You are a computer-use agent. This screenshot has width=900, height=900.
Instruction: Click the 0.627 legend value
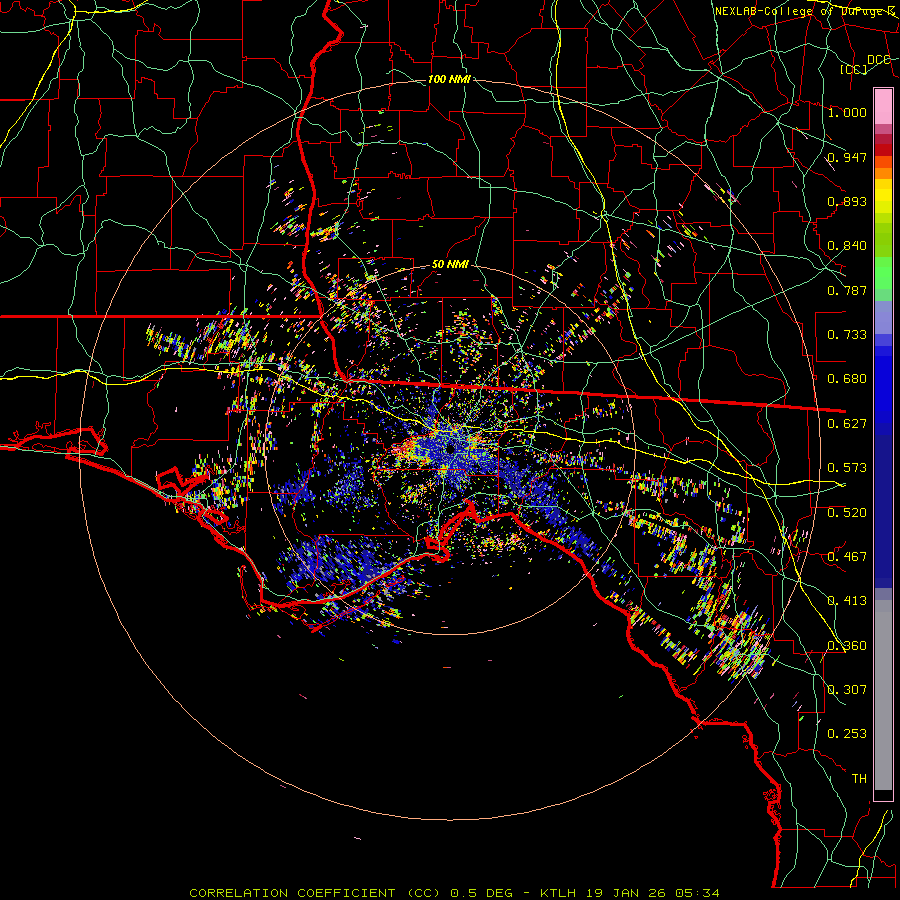click(847, 424)
